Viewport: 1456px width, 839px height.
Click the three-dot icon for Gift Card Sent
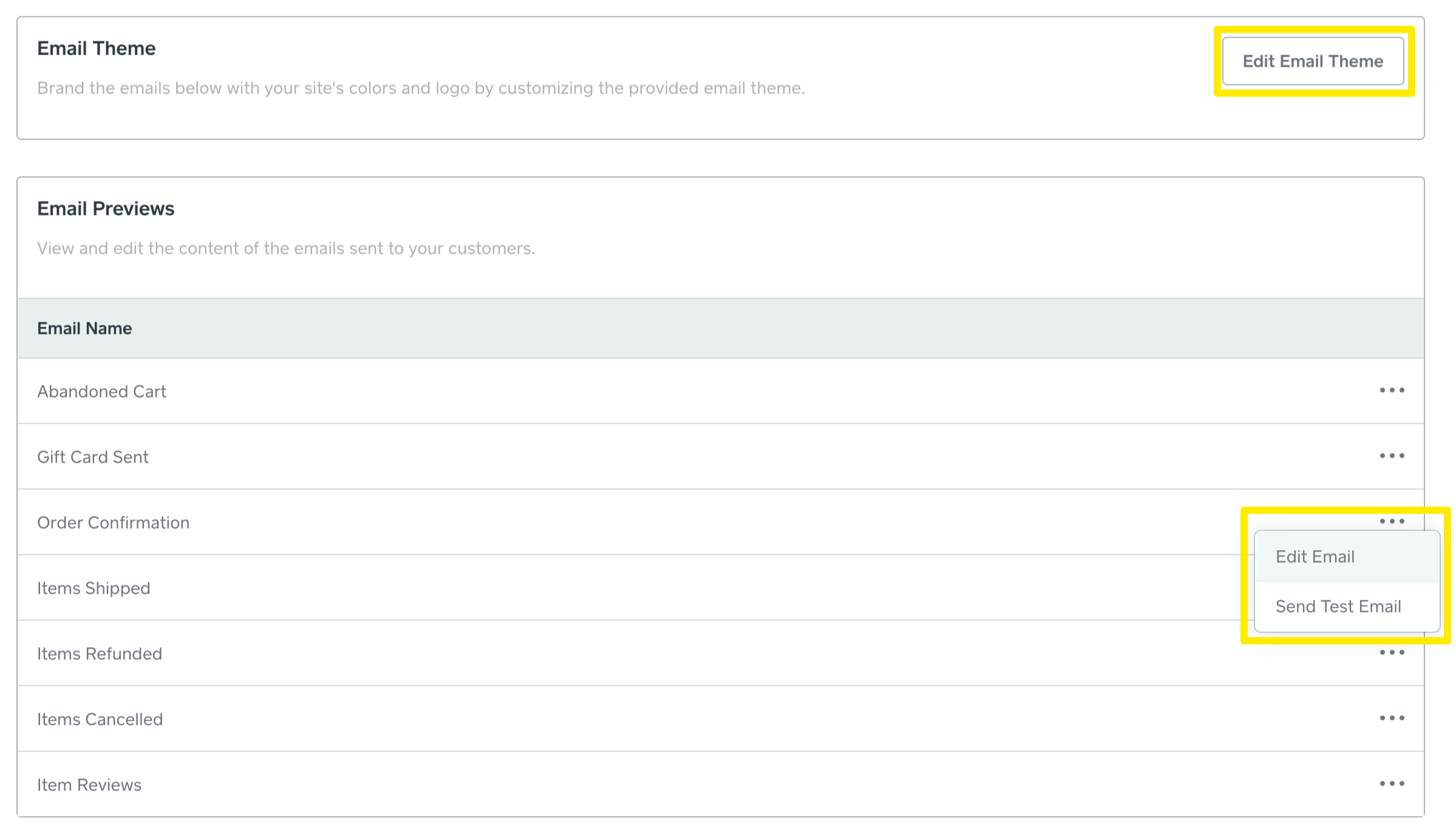tap(1391, 456)
